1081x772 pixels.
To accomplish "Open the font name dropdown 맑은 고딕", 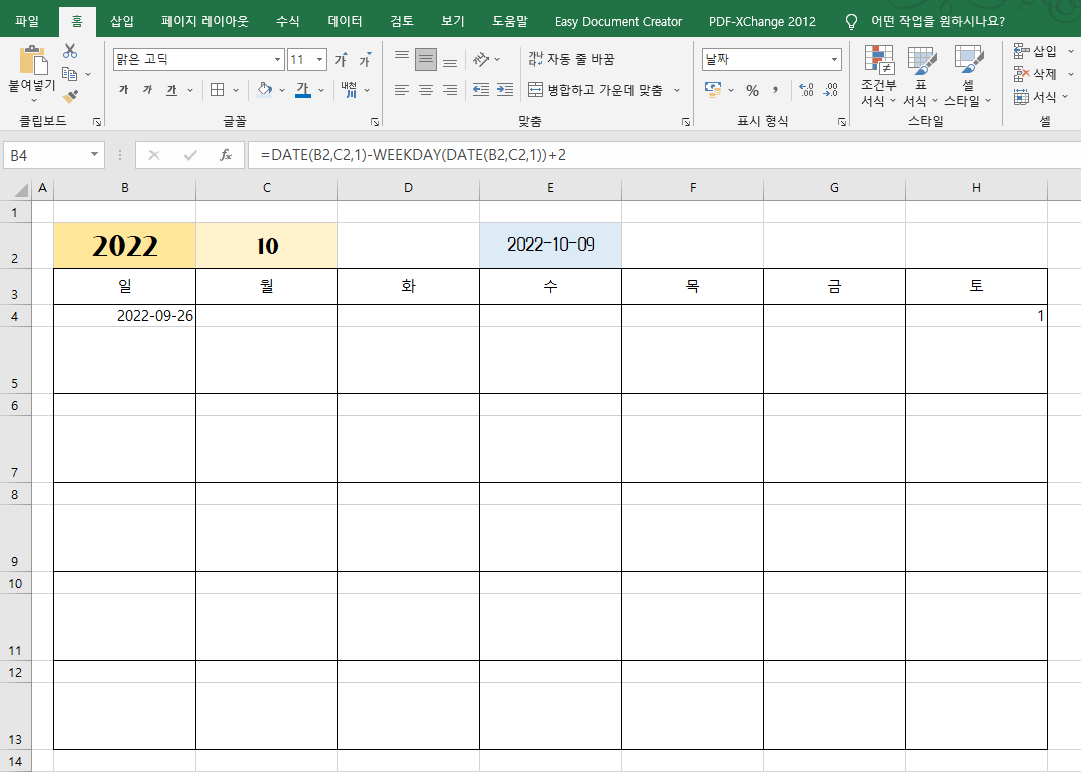I will pyautogui.click(x=277, y=60).
